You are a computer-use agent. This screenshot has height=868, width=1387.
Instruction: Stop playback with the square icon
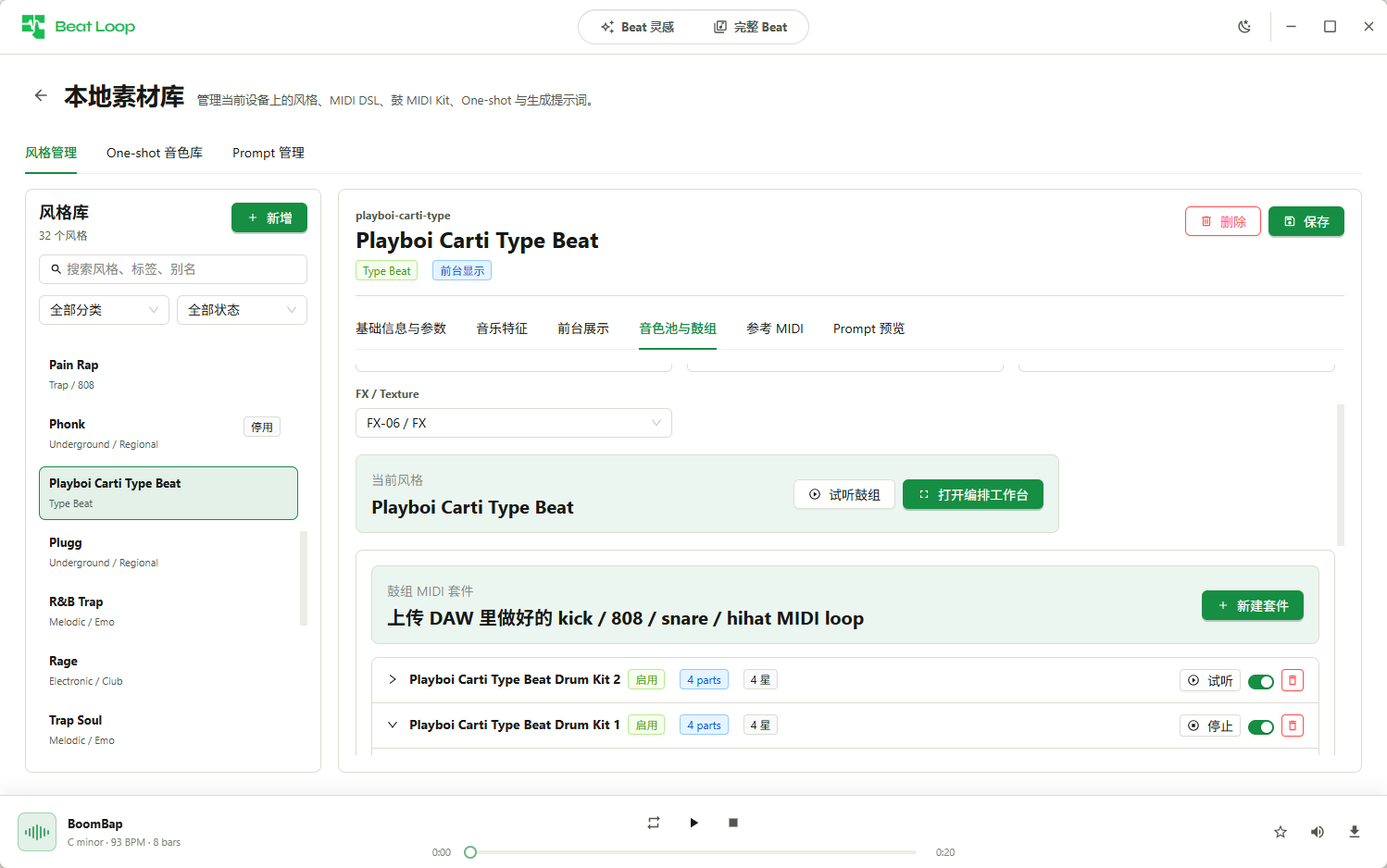733,823
